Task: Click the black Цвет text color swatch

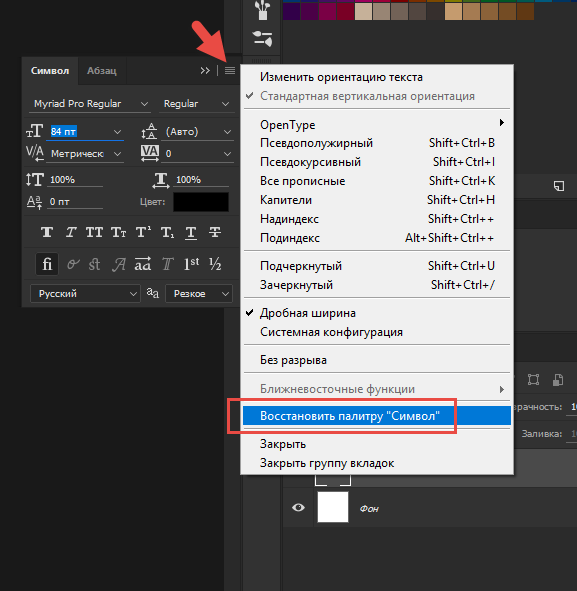Action: click(201, 202)
